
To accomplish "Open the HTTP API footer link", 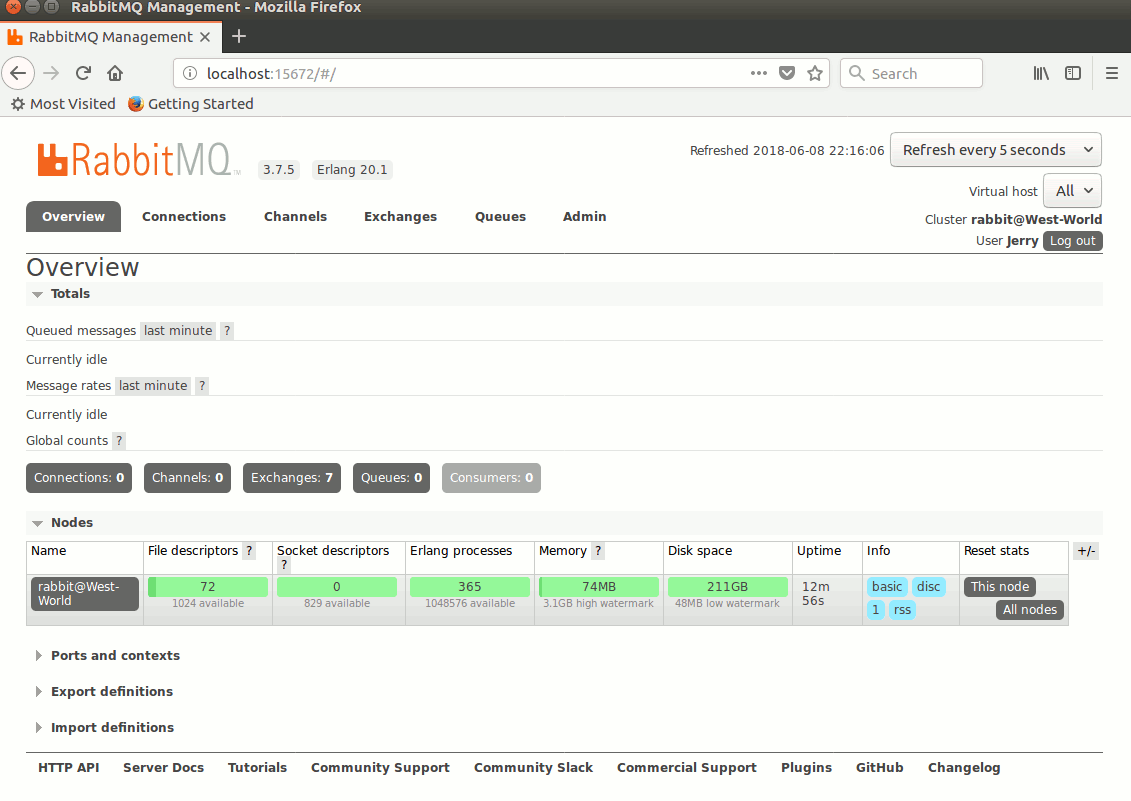I will tap(69, 767).
